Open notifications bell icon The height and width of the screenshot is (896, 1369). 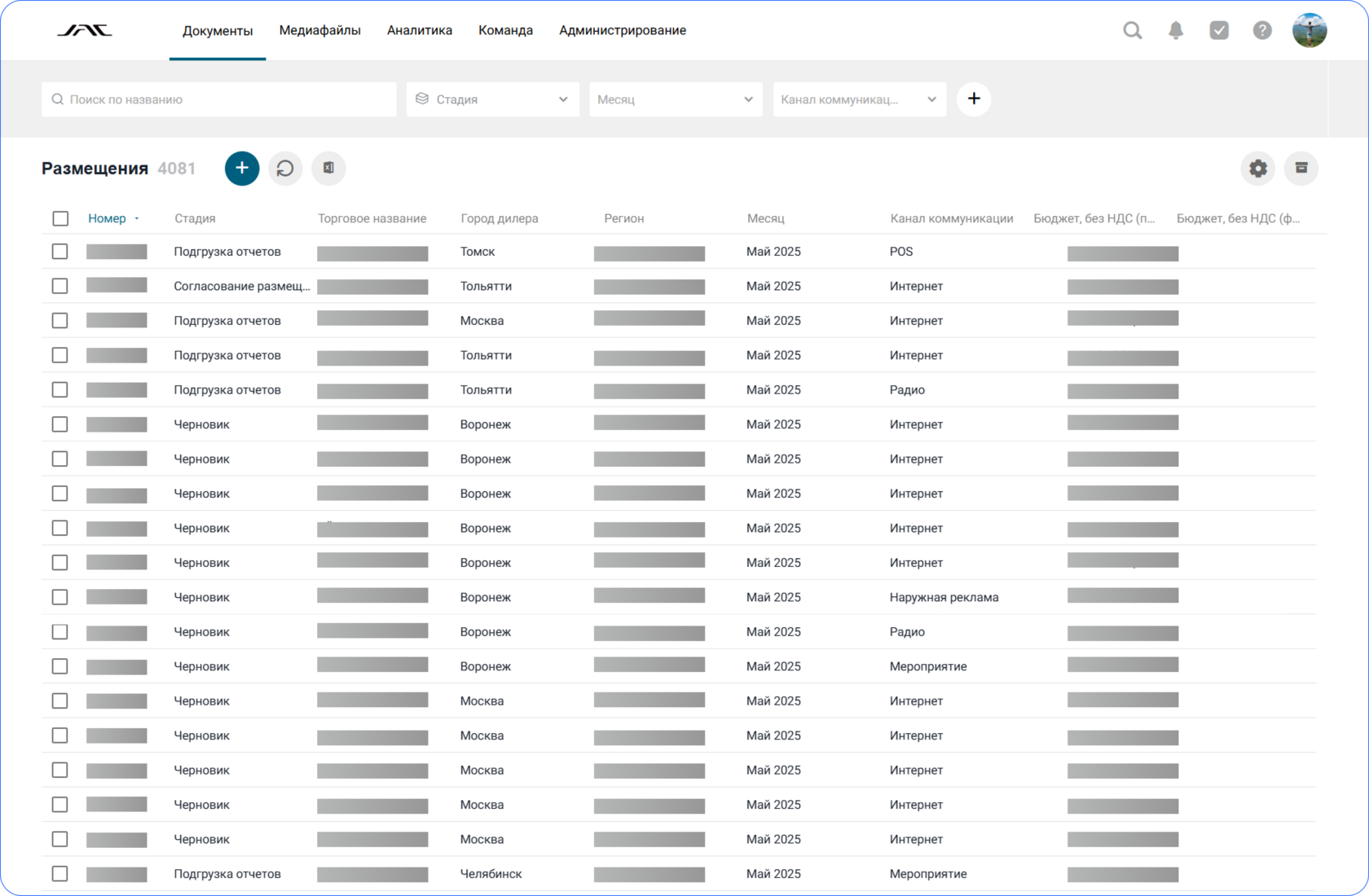pos(1175,31)
